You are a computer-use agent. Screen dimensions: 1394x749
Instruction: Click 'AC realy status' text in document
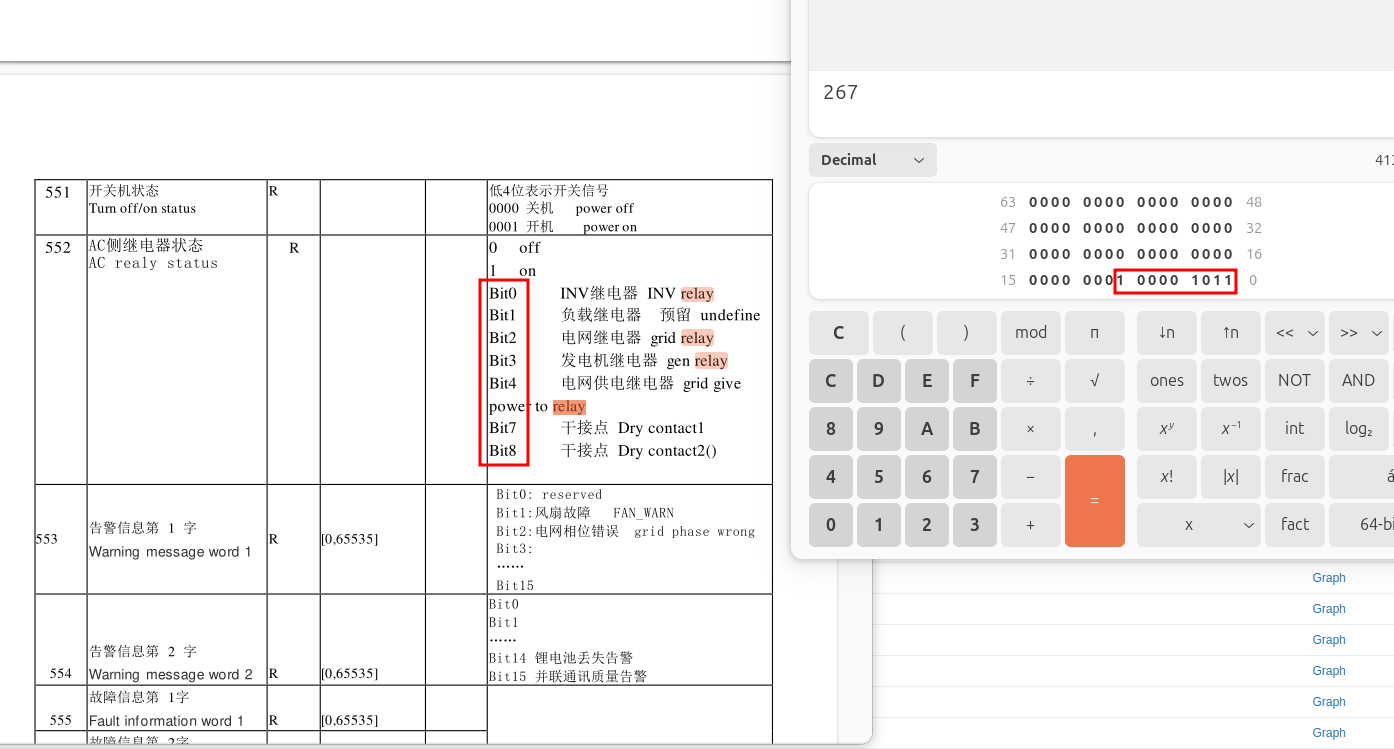153,263
